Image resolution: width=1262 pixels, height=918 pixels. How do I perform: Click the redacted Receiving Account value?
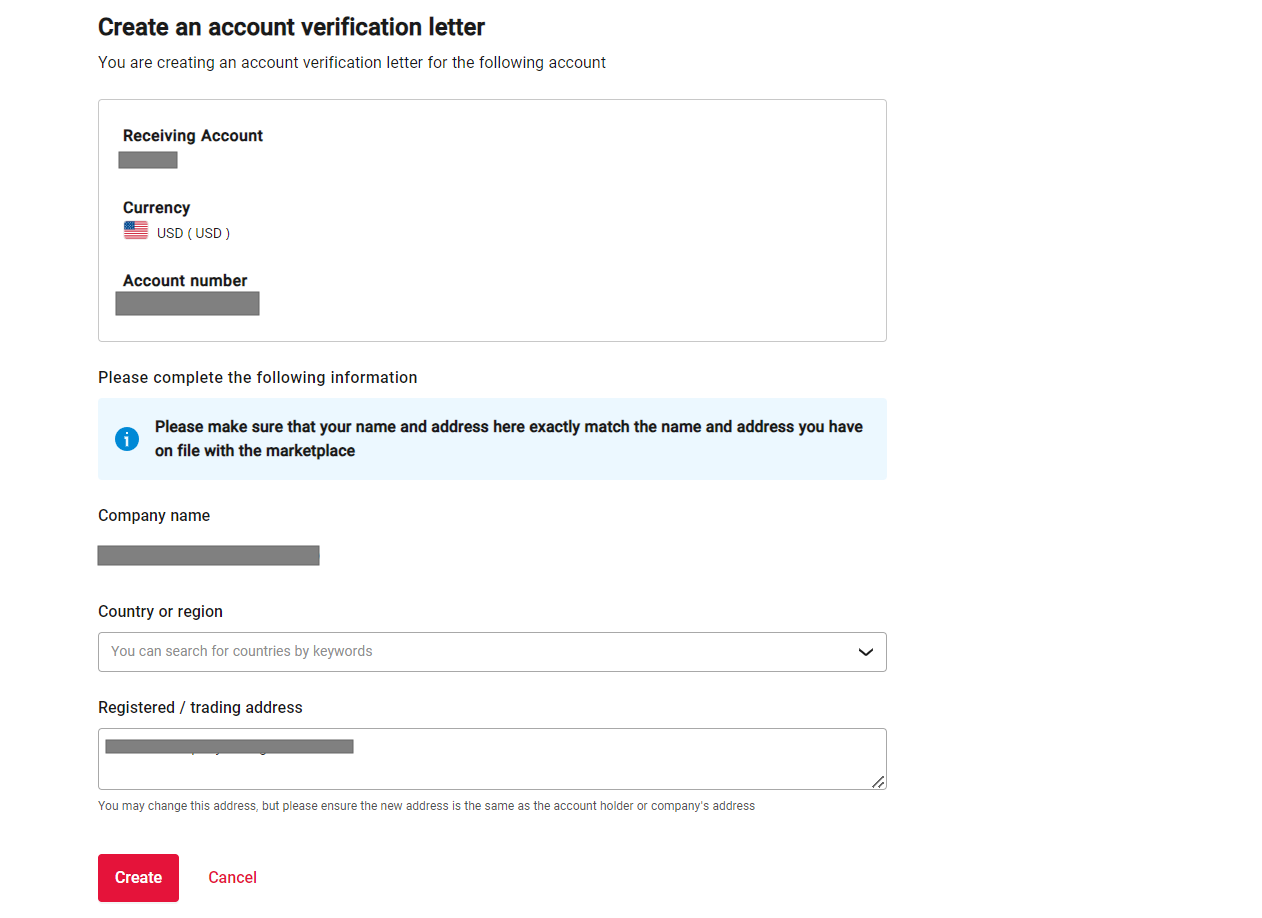click(x=148, y=160)
